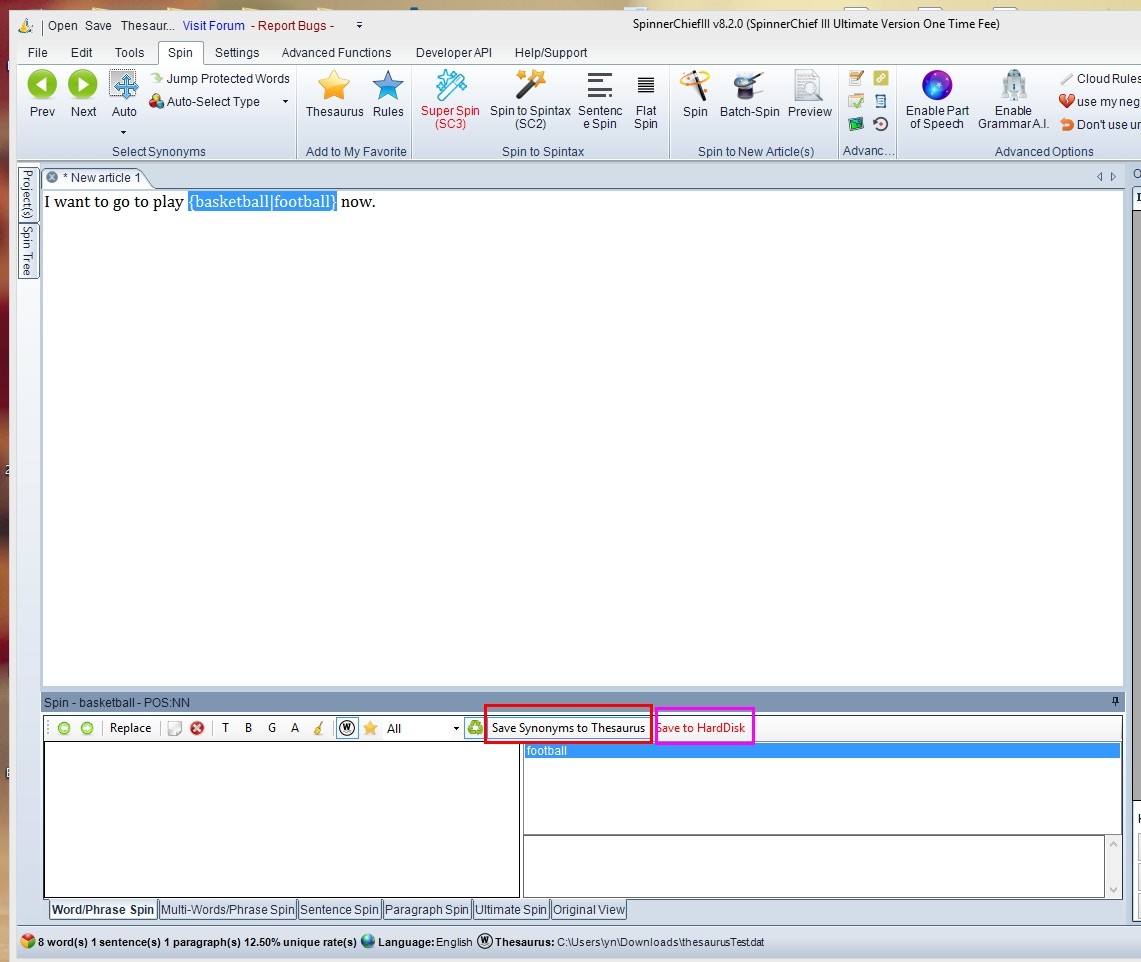Screen dimensions: 1141x962
Task: Click Save Synonyms to Thesaurus button
Action: click(x=568, y=728)
